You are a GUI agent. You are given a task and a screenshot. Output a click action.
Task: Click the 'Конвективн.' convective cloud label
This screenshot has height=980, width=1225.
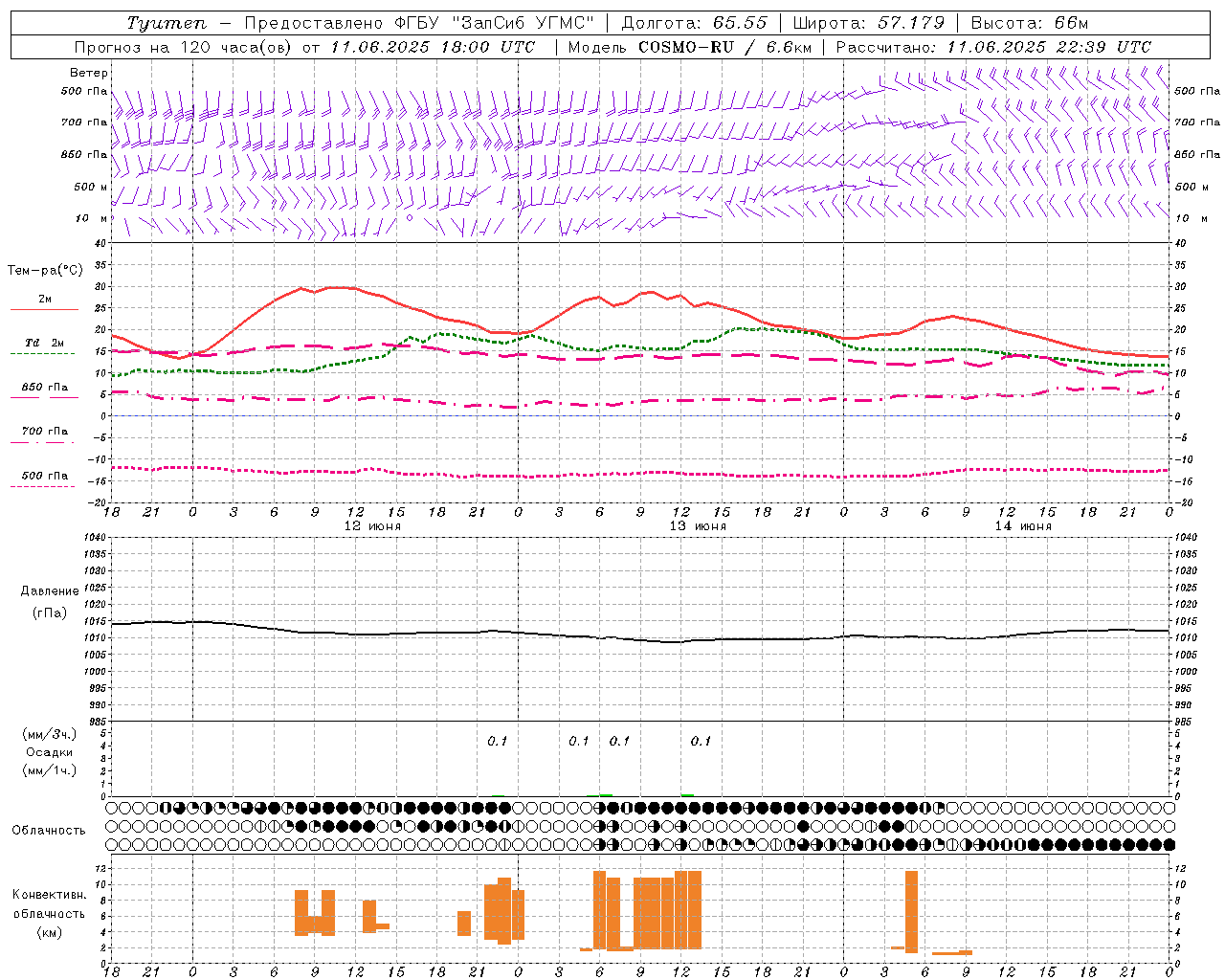49,895
